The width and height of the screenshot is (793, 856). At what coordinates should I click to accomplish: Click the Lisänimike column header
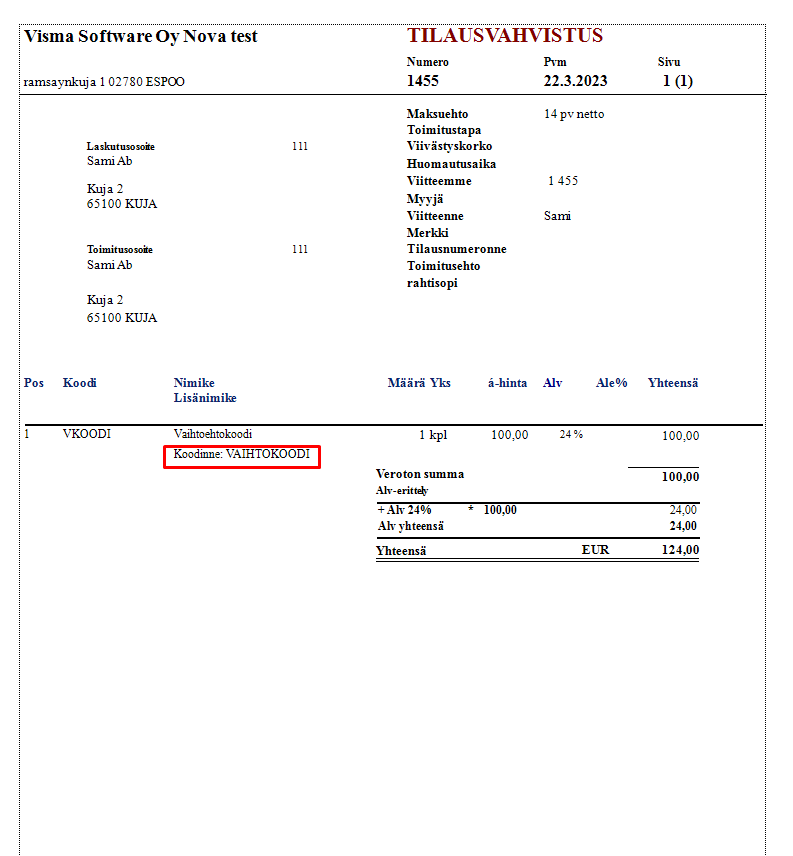click(205, 398)
